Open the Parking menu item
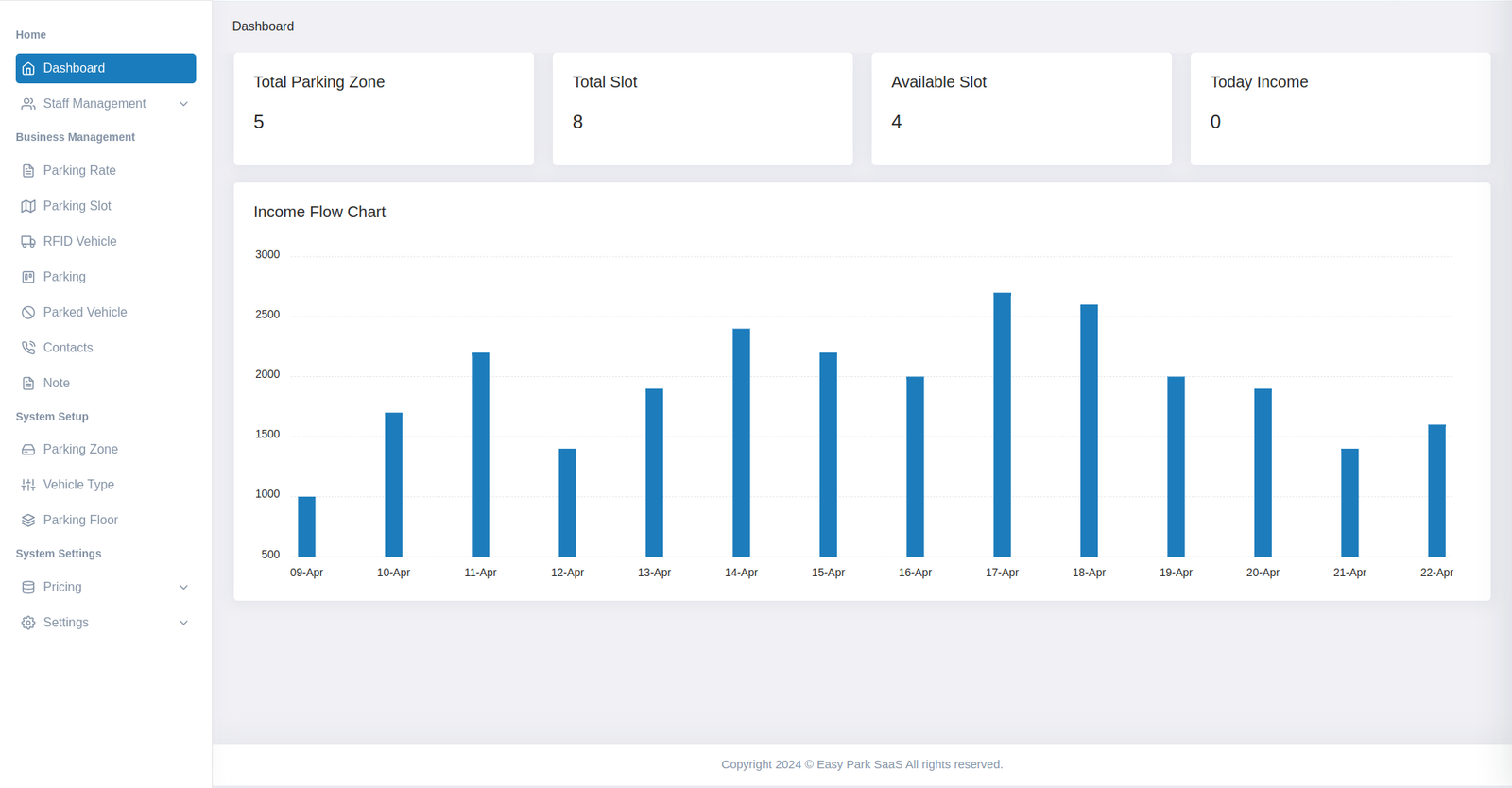 pyautogui.click(x=64, y=277)
